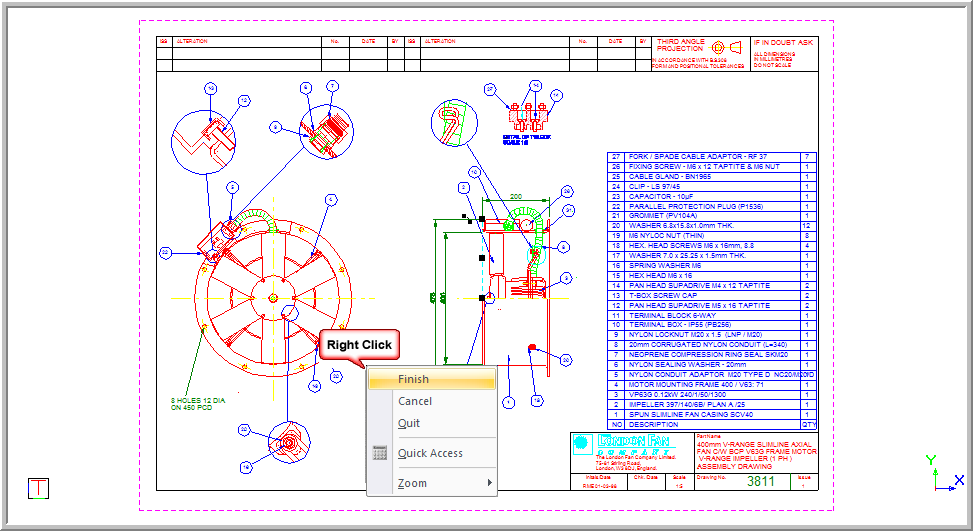Select the CAPACITOR - 10uF parts row
This screenshot has height=531, width=973.
tap(701, 196)
